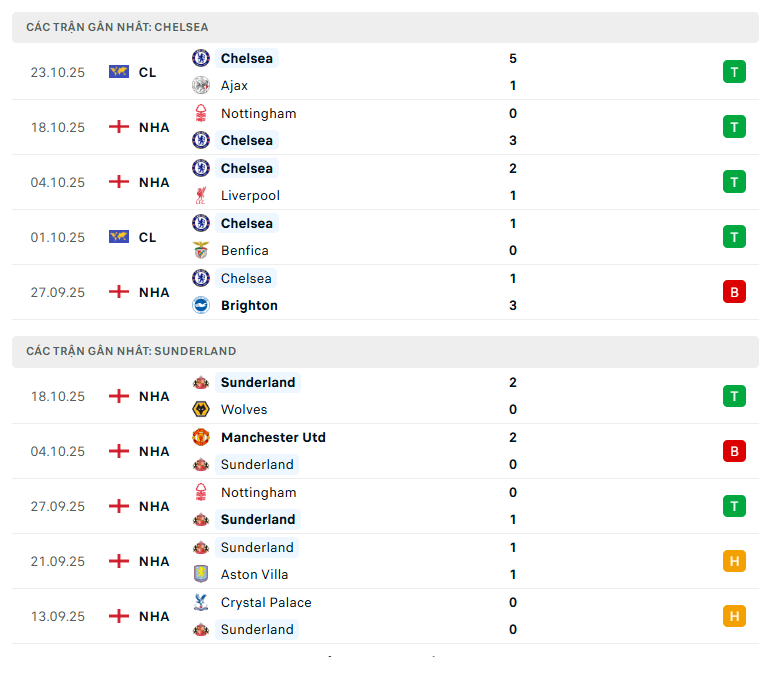
Task: Open the Brighton team link
Action: (x=249, y=306)
